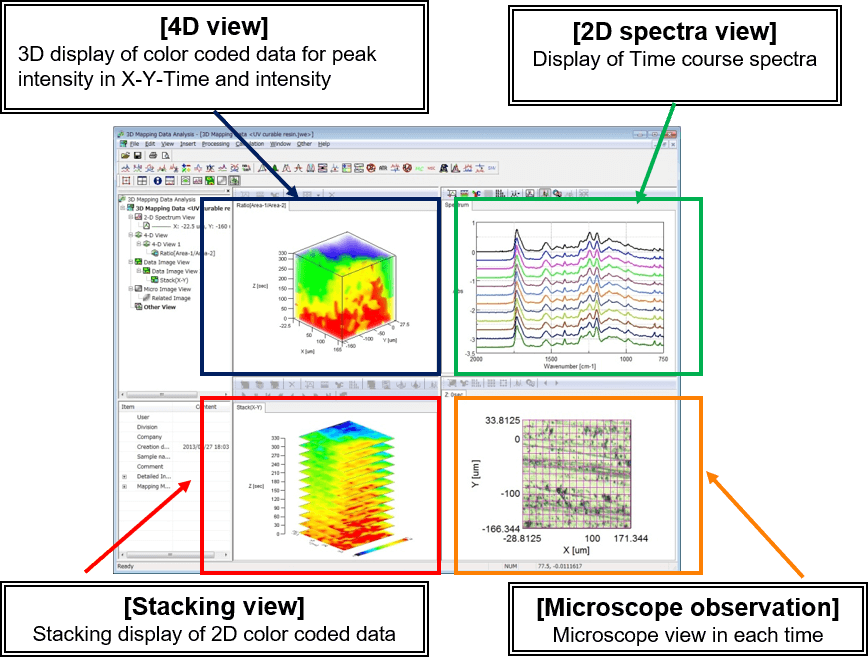
Task: Click the Division property row
Action: coord(174,427)
